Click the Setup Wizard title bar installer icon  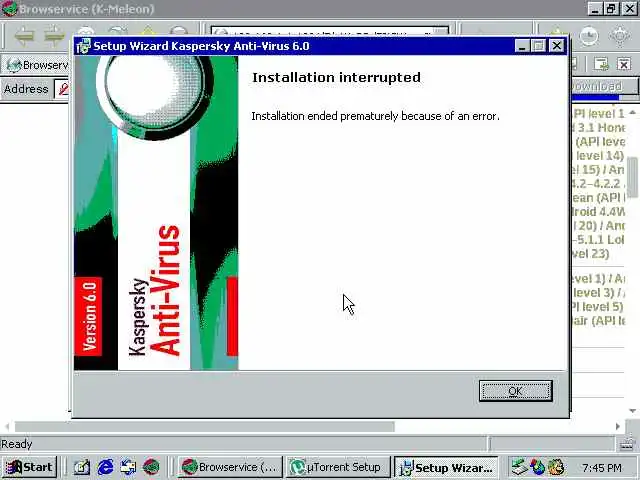84,46
